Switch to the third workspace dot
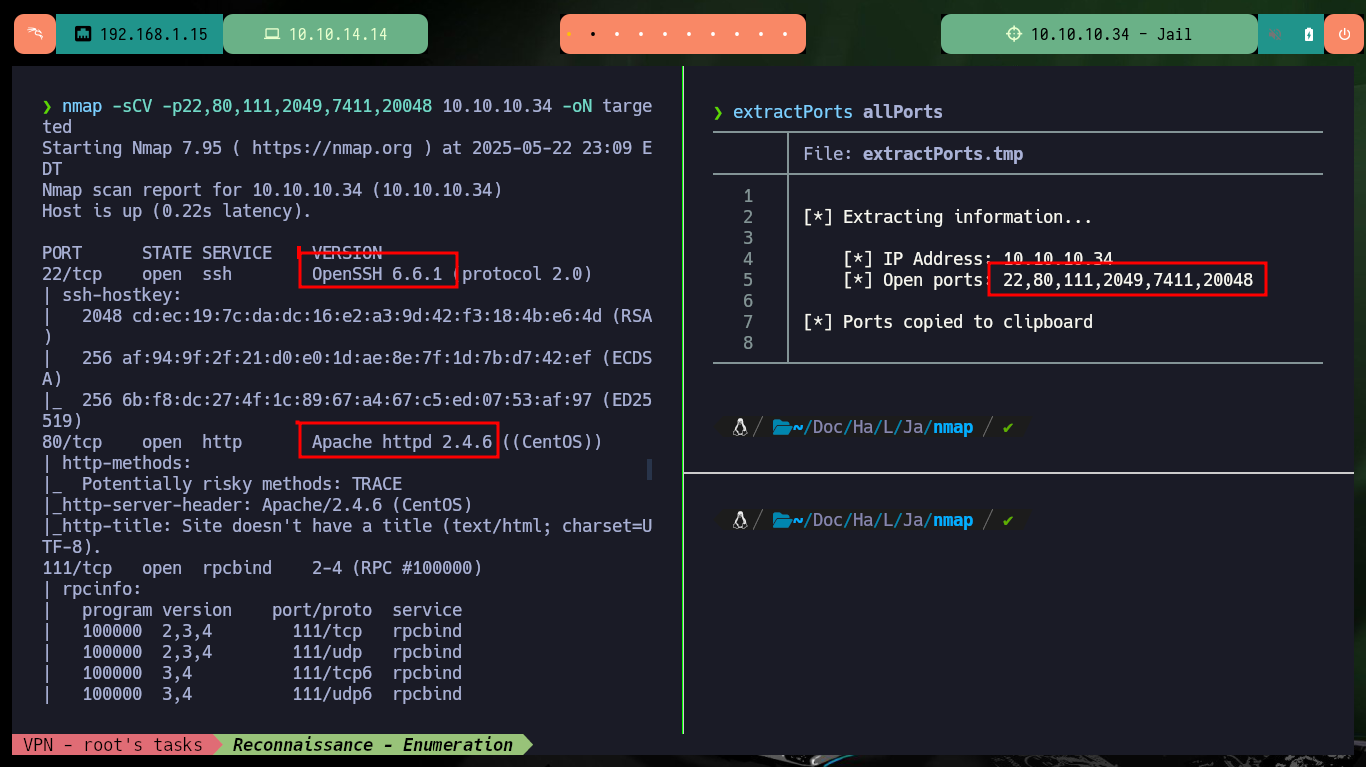The image size is (1366, 767). coord(617,34)
